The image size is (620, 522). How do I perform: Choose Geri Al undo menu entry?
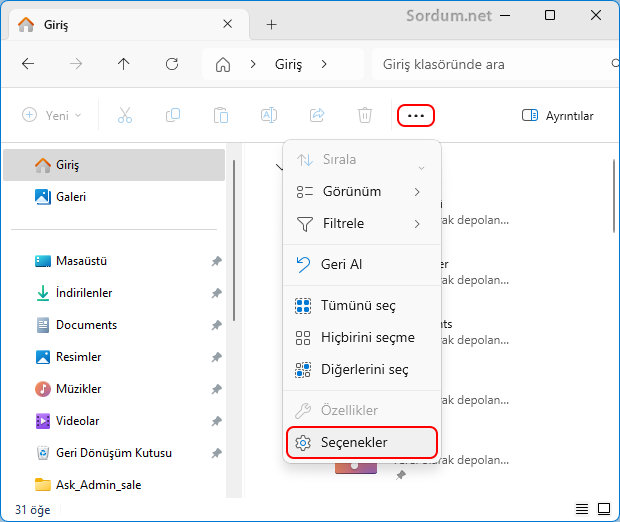click(362, 265)
